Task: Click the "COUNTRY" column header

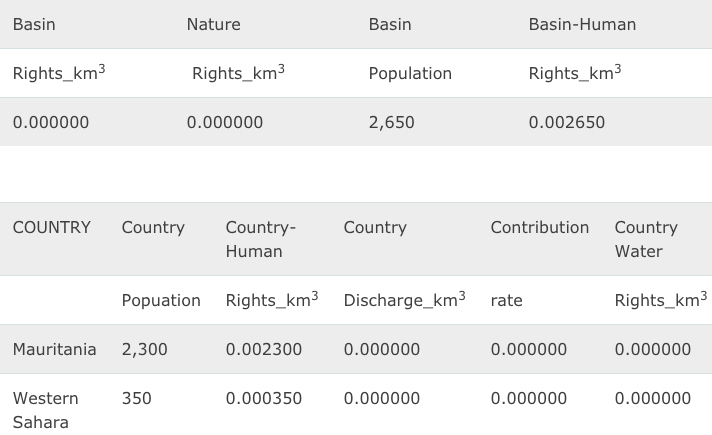Action: point(51,227)
